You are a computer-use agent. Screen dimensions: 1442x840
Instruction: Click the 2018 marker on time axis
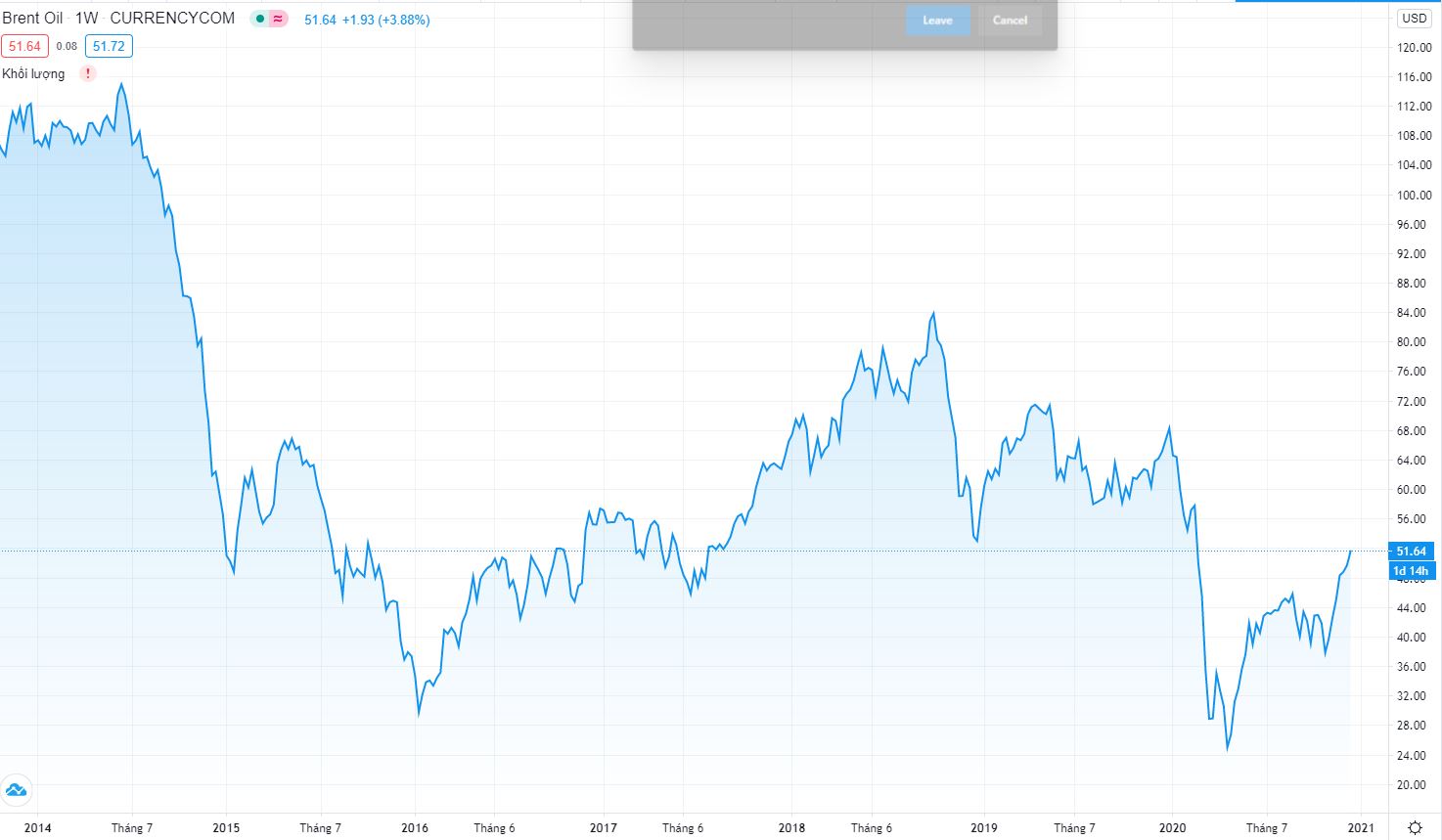click(x=791, y=828)
